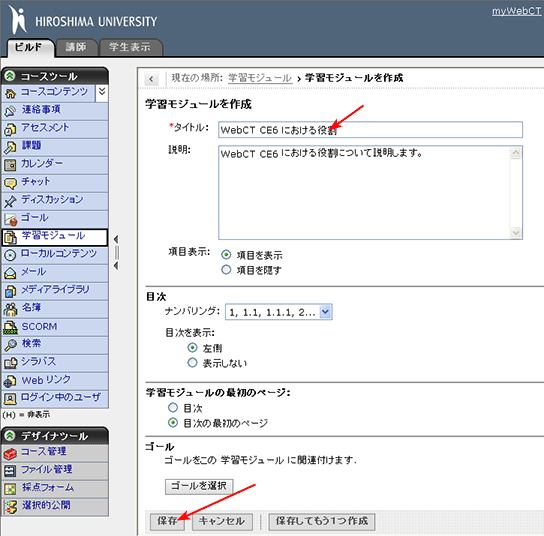Click the チャット chat bubble icon
Image resolution: width=544 pixels, height=536 pixels.
pos(10,183)
